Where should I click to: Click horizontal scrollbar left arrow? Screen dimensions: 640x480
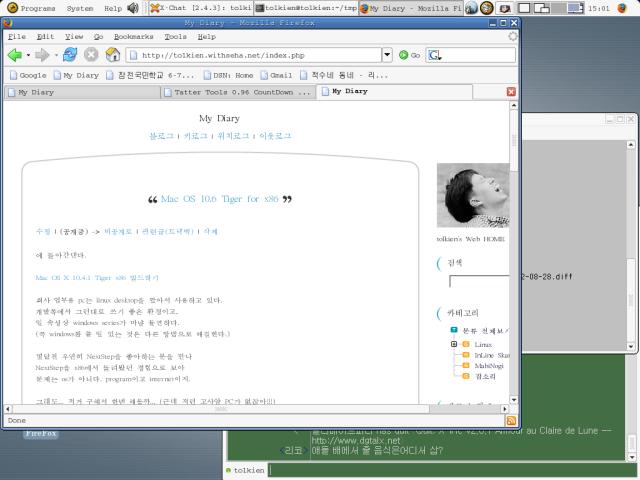(8, 409)
